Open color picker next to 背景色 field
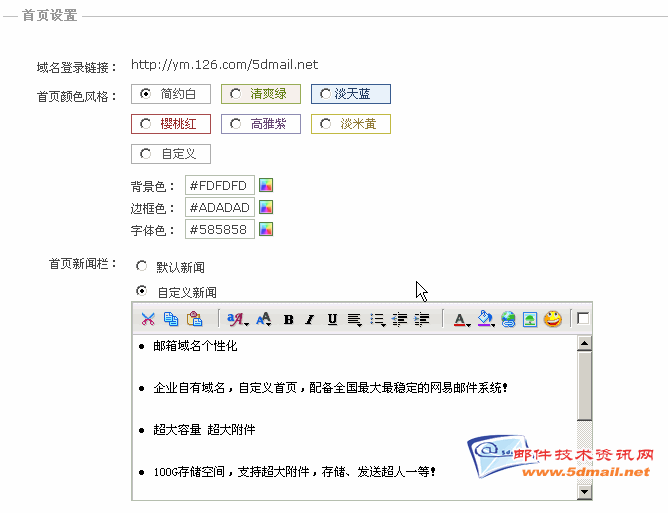This screenshot has width=668, height=513. (266, 186)
